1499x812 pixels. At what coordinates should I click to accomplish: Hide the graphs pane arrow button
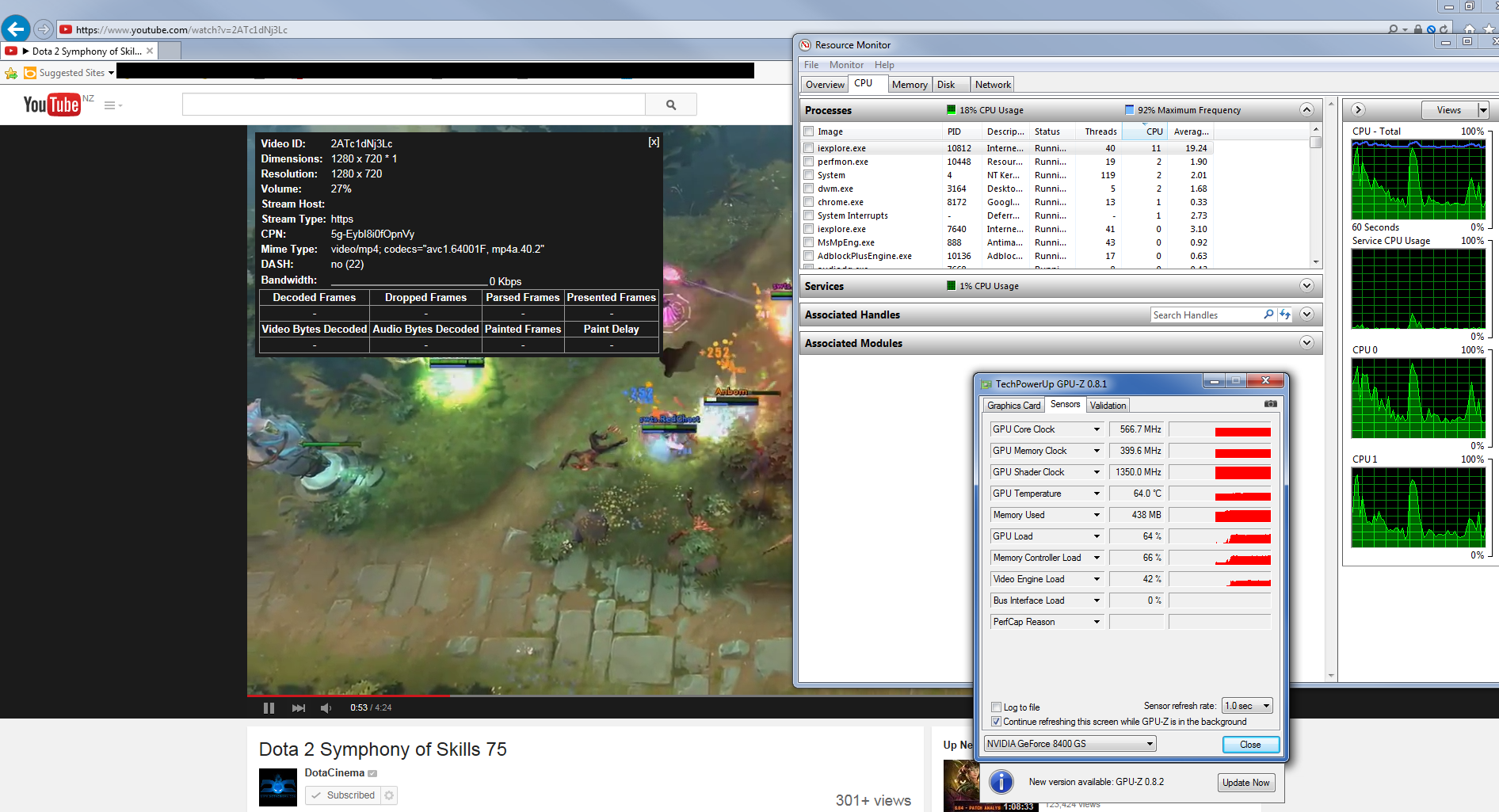coord(1358,109)
